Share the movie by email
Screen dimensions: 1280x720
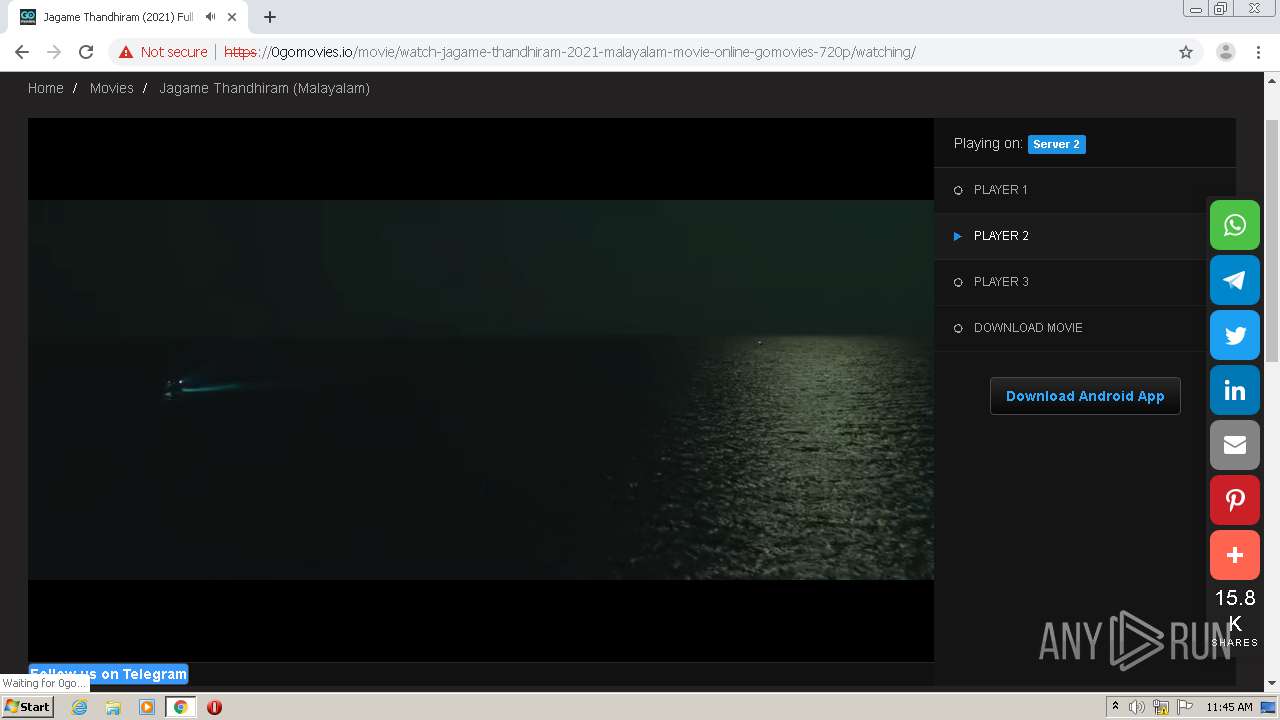pyautogui.click(x=1235, y=445)
